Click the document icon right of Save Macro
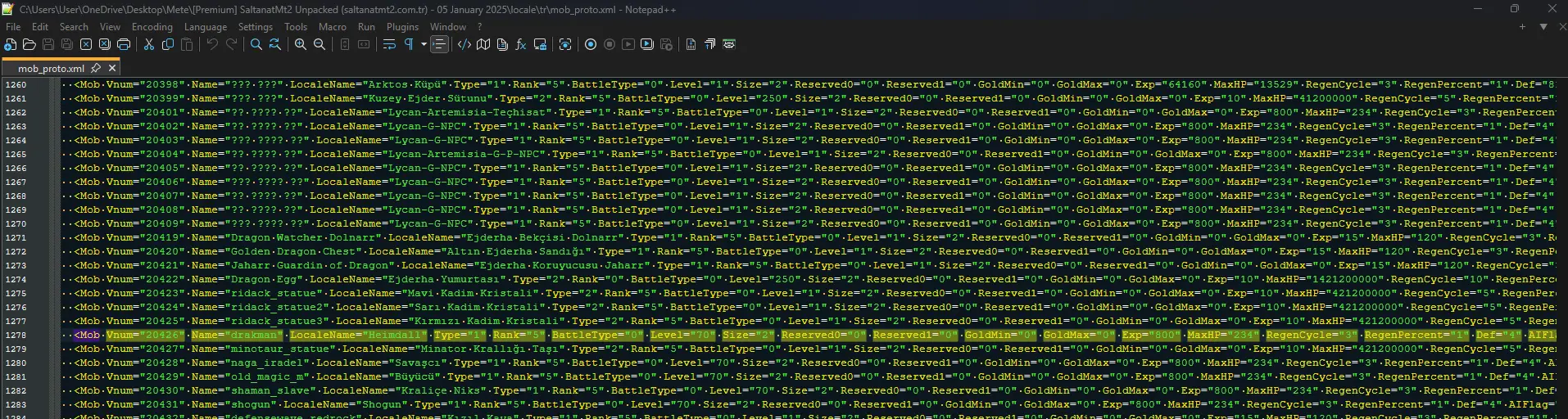Image resolution: width=1568 pixels, height=419 pixels. 691,44
